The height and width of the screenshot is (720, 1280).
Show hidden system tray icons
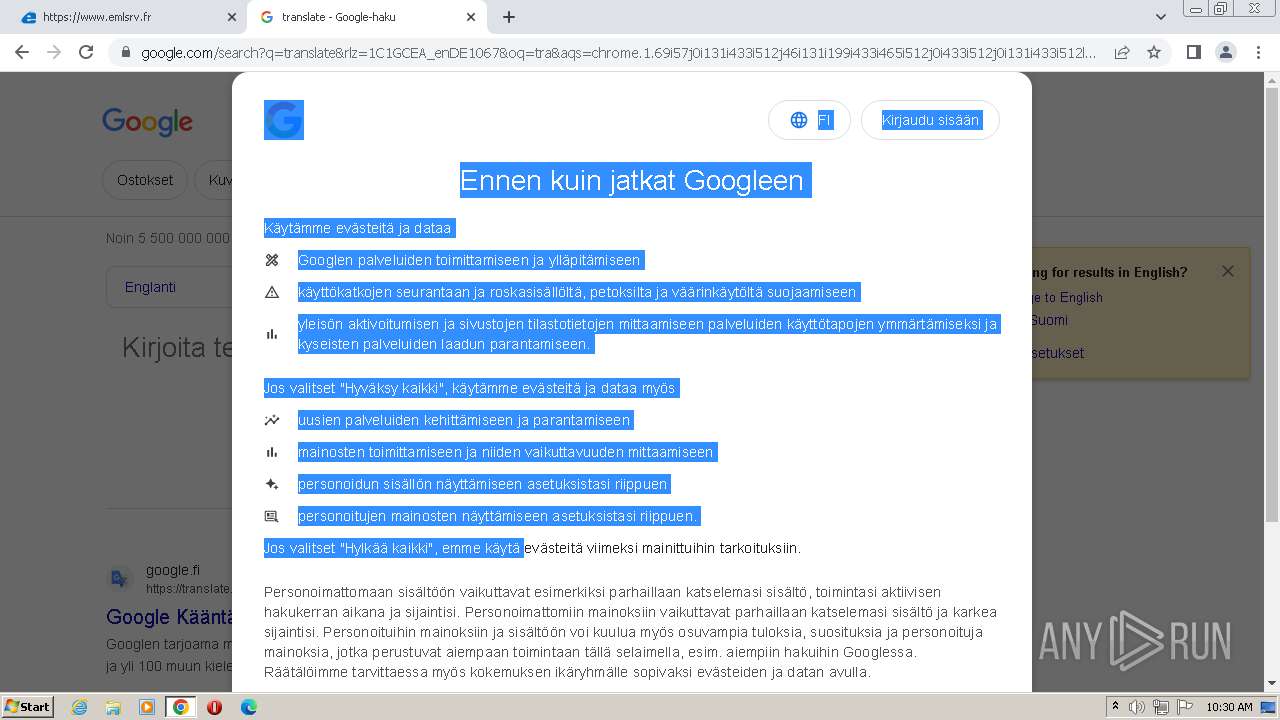[x=1115, y=707]
